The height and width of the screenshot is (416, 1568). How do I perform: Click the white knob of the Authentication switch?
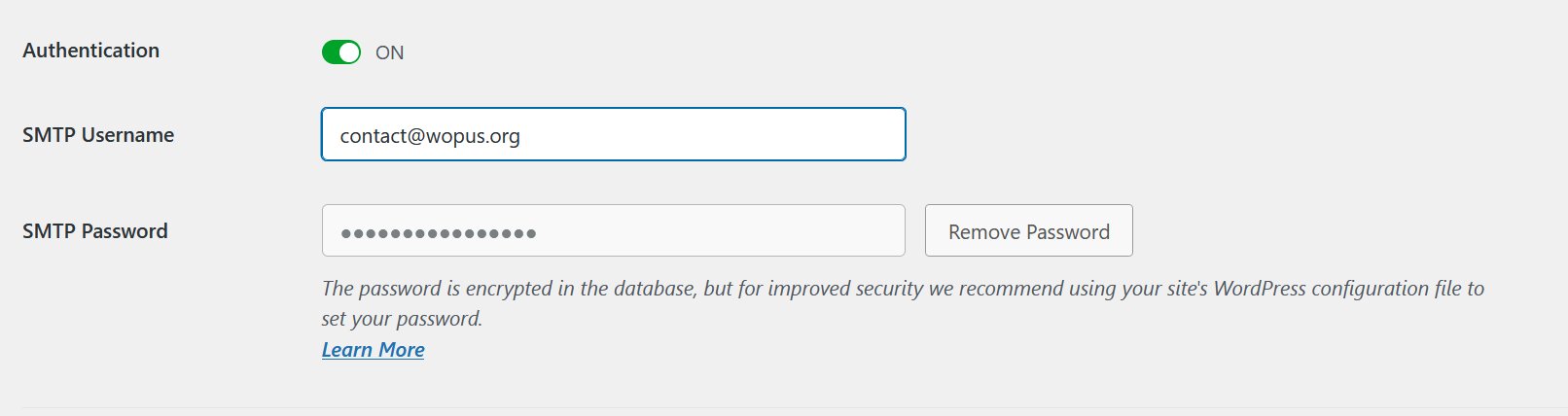pyautogui.click(x=349, y=52)
